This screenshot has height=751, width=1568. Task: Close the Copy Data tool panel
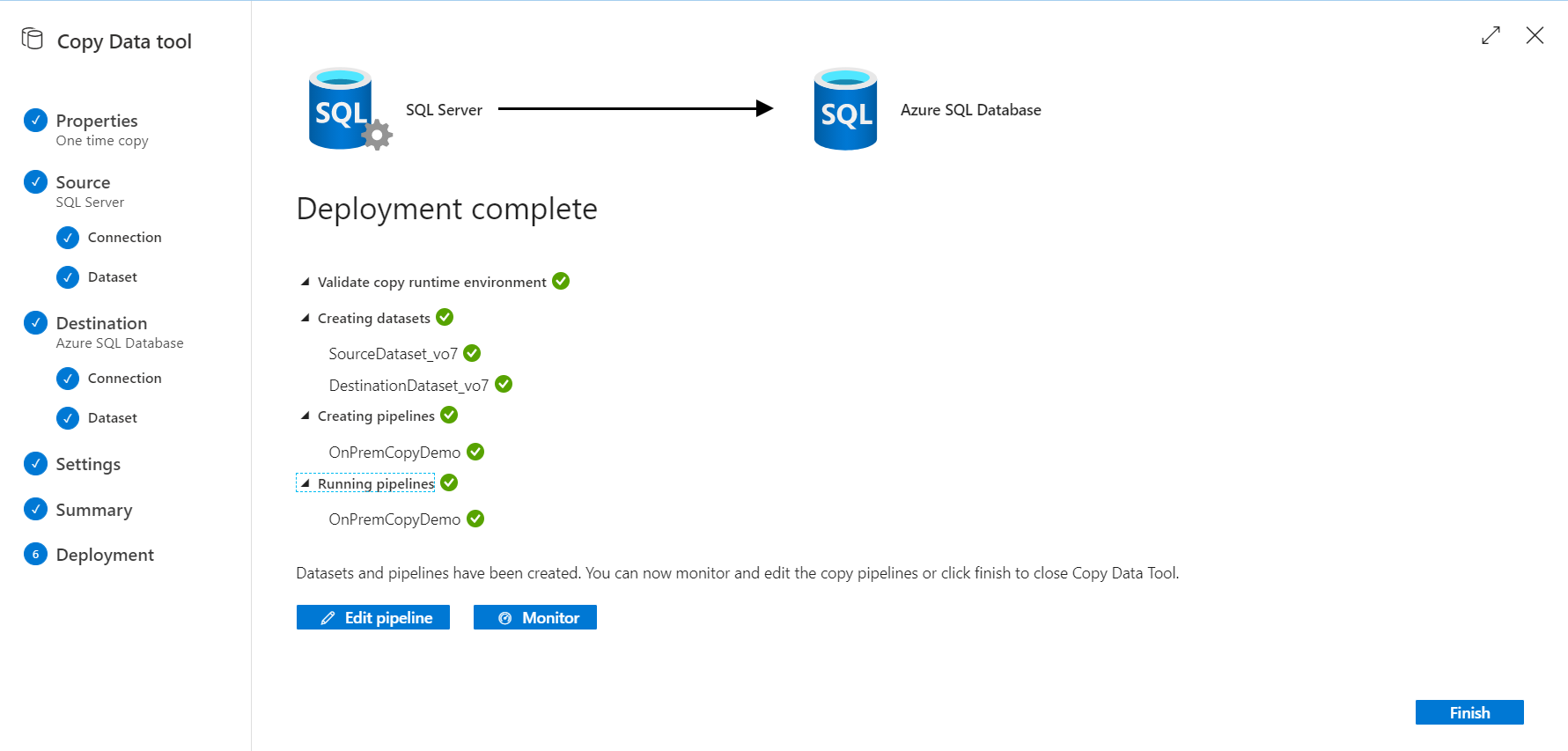coord(1535,35)
